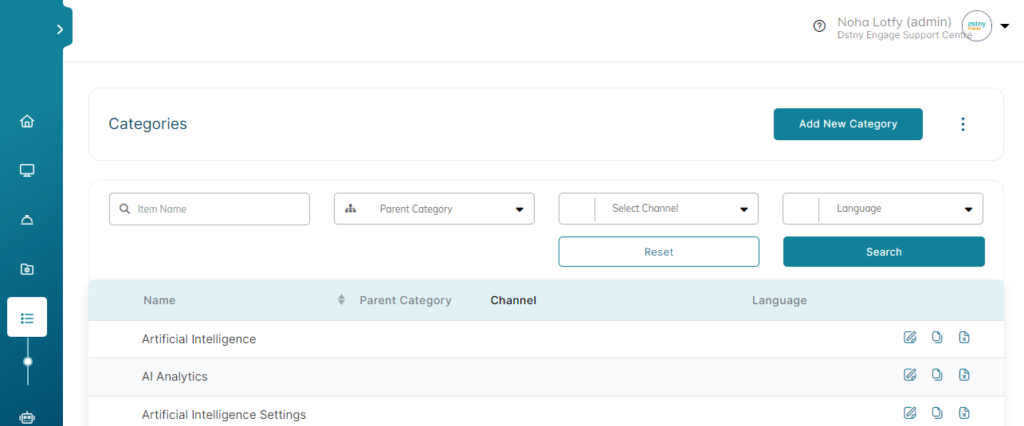Expand the sidebar with chevron arrow

click(x=60, y=29)
